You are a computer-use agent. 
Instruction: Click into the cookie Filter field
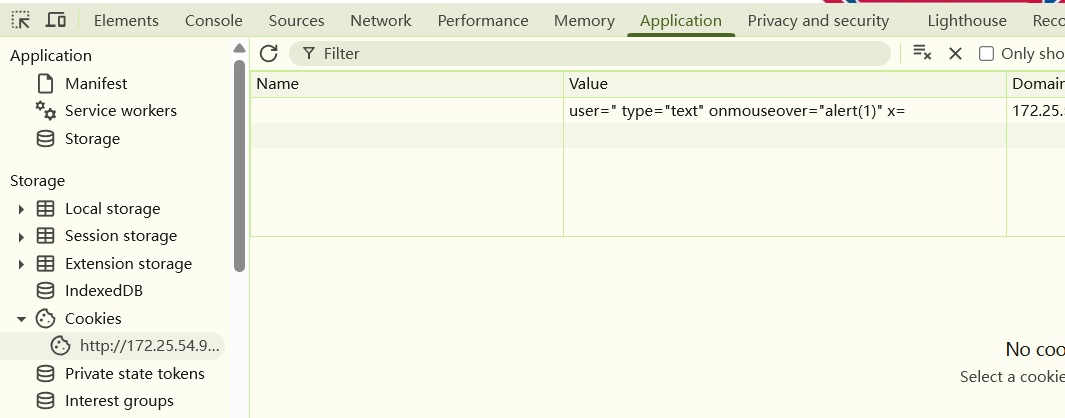pos(600,53)
